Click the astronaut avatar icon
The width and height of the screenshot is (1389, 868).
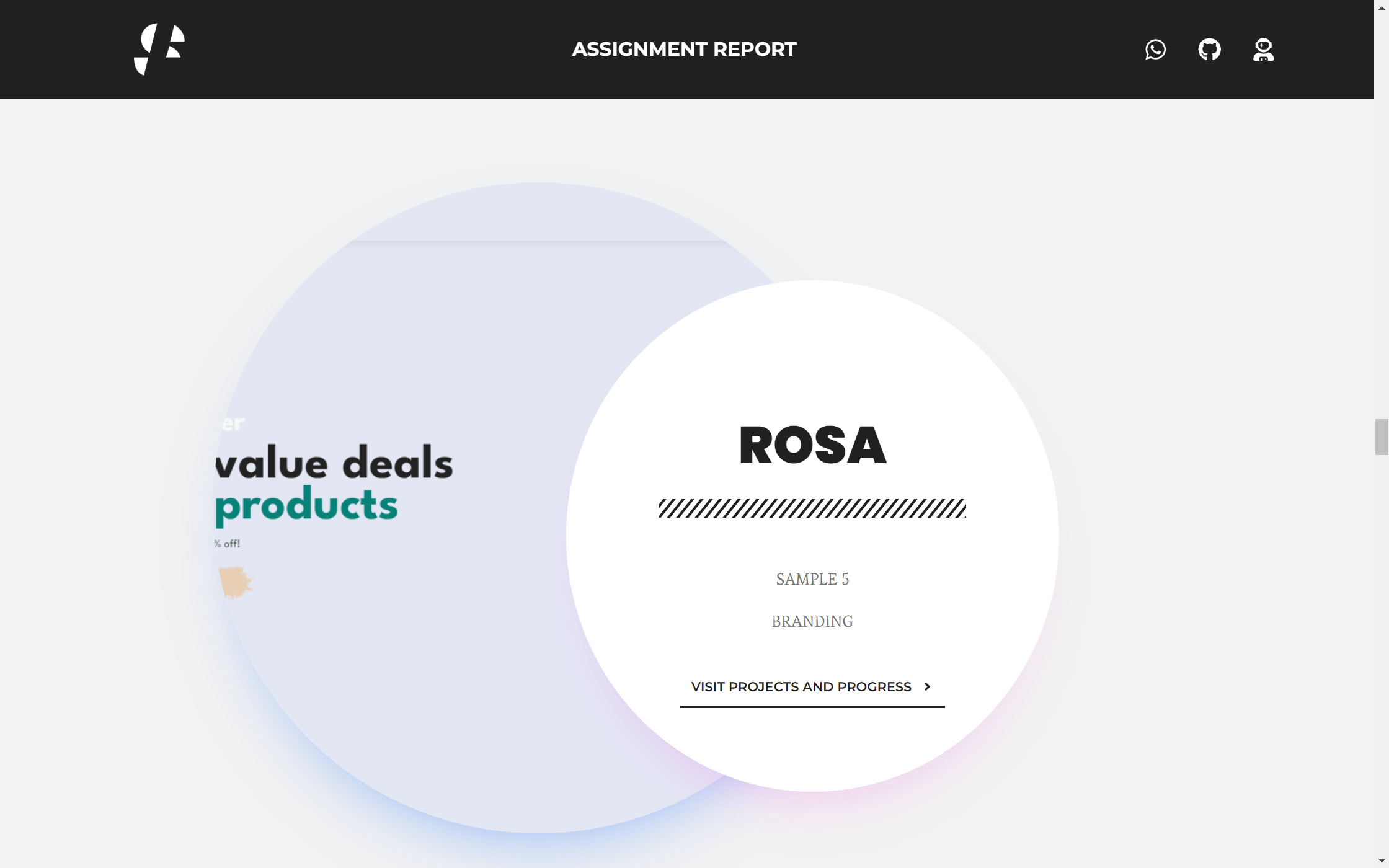pos(1263,50)
